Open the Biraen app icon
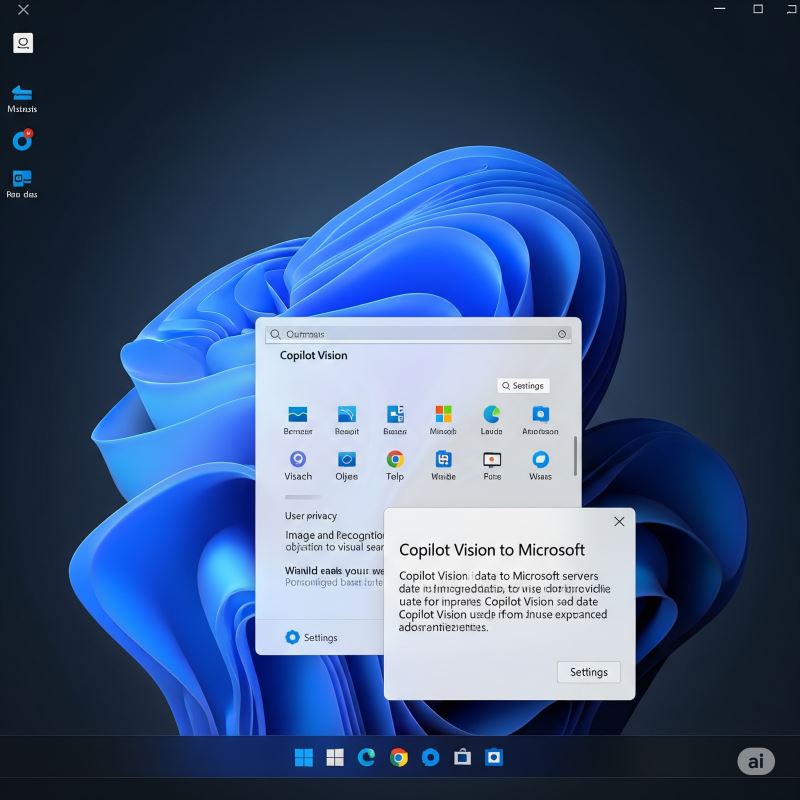The width and height of the screenshot is (800, 800). pos(395,414)
